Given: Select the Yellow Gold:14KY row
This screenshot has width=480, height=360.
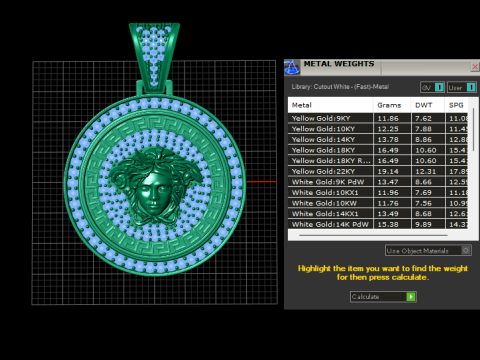Looking at the screenshot, I should pos(378,140).
